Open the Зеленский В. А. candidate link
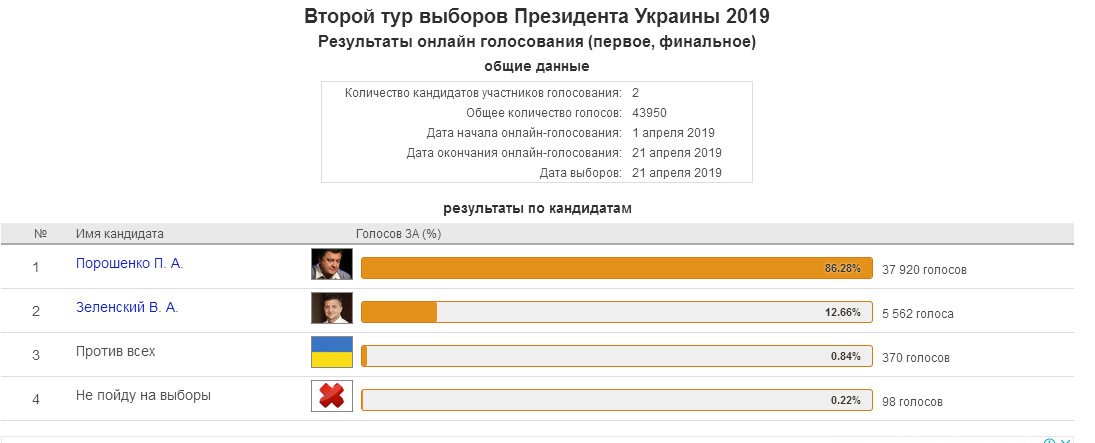The height and width of the screenshot is (443, 1095). pyautogui.click(x=127, y=307)
